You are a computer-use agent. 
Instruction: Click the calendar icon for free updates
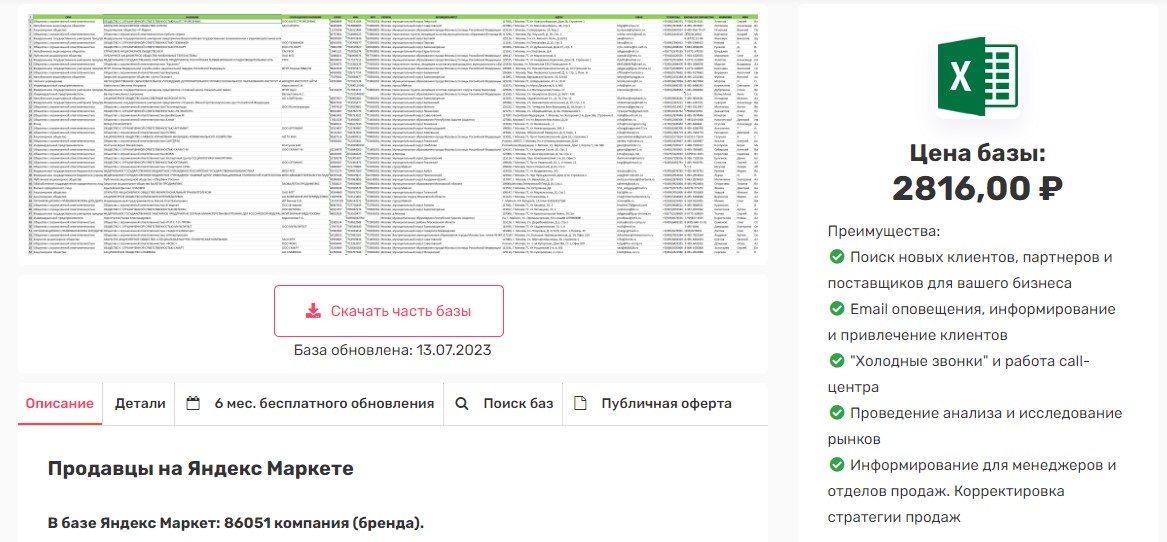tap(194, 404)
